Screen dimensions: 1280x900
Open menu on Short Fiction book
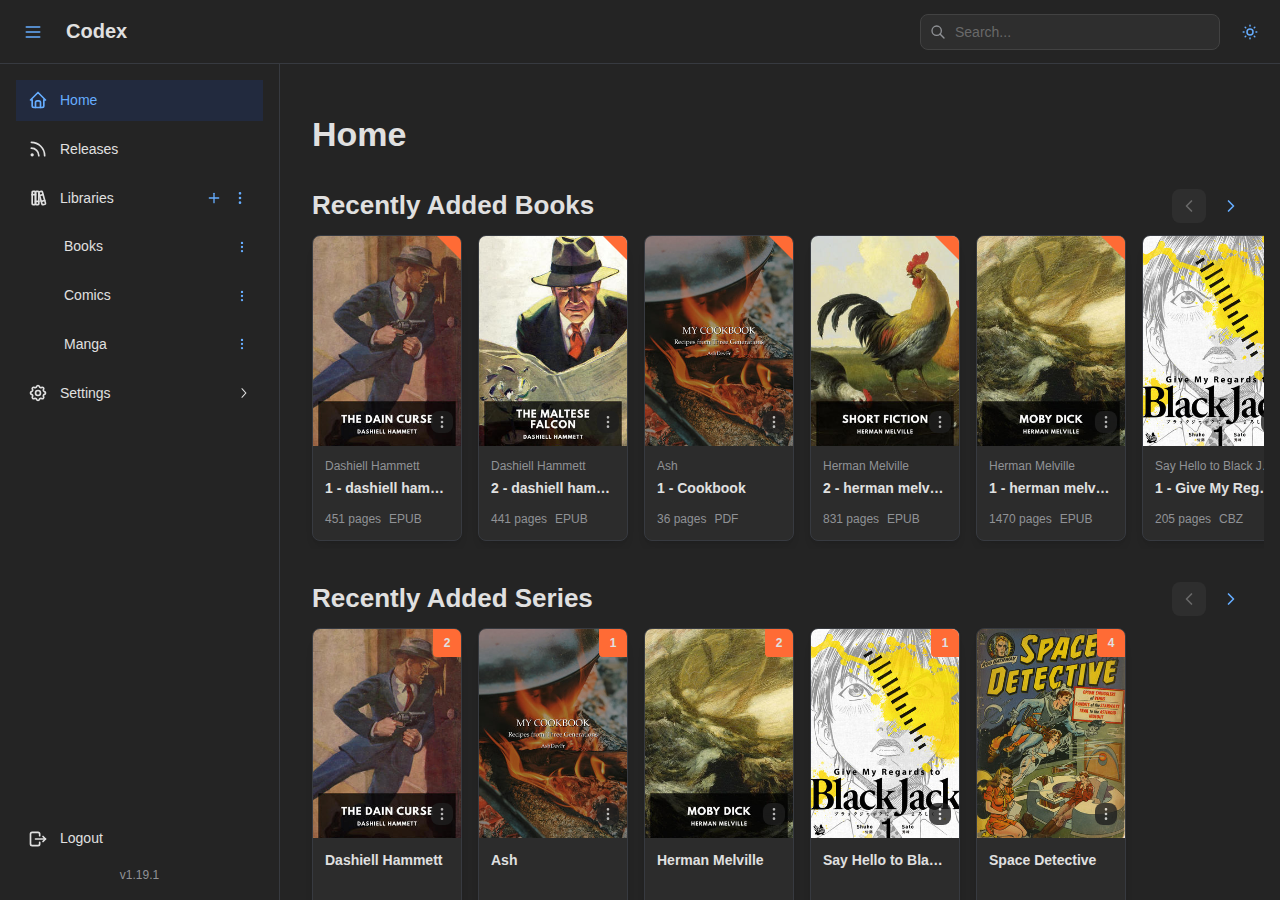940,422
